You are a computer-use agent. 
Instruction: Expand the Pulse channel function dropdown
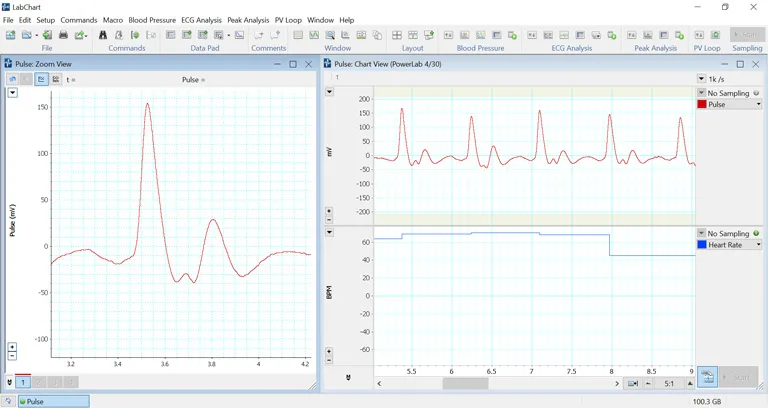(758, 104)
